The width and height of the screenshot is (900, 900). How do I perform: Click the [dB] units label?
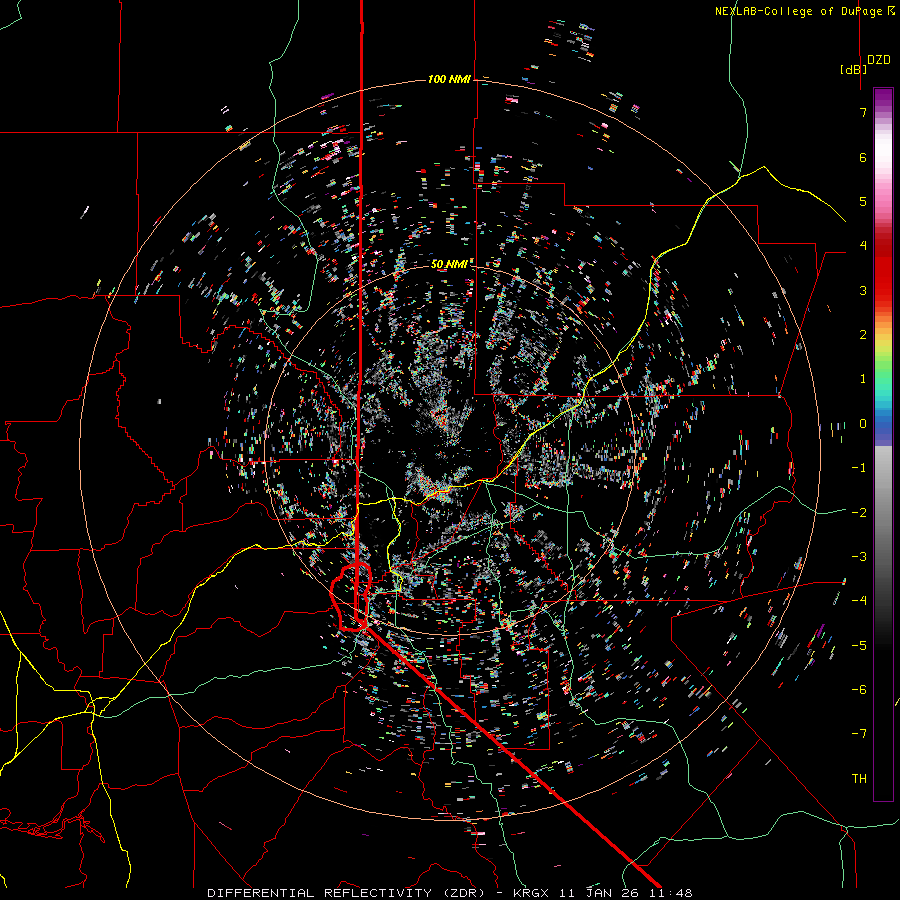854,69
